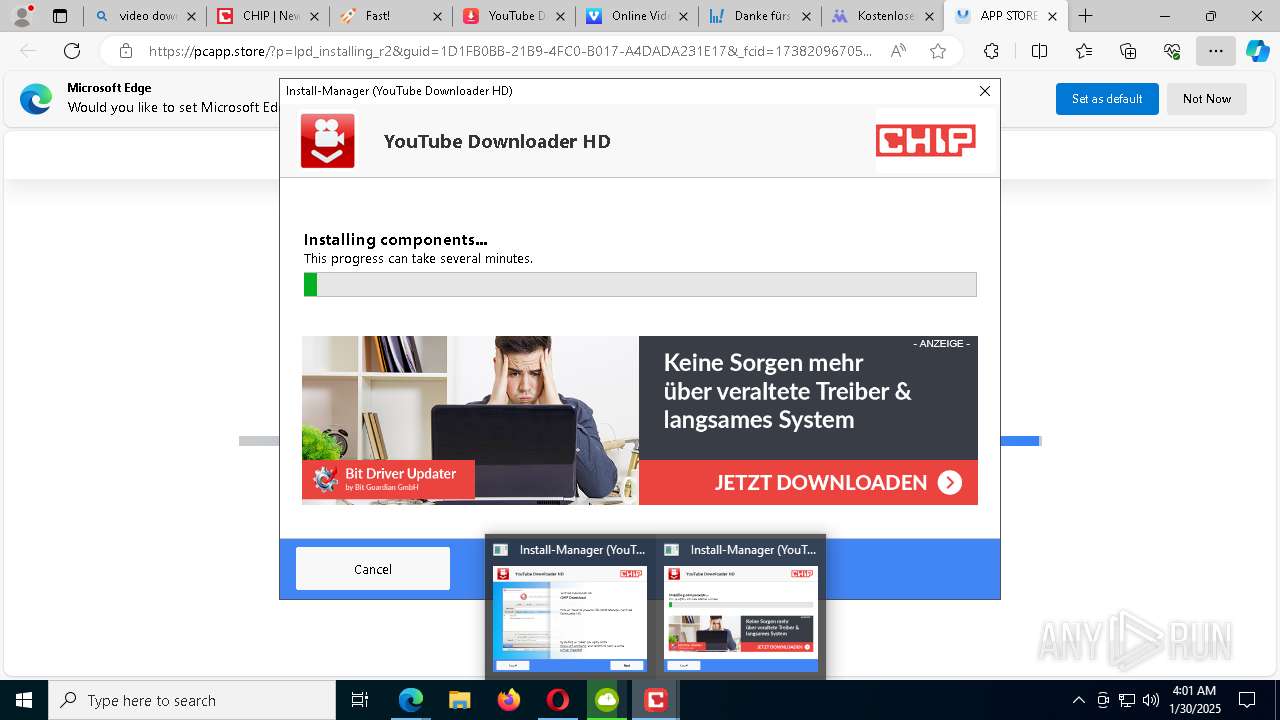Open the green cloud app on taskbar
This screenshot has width=1280, height=720.
tap(607, 700)
